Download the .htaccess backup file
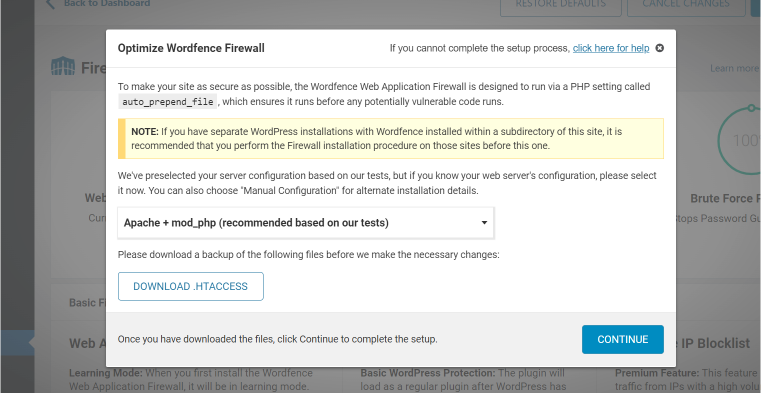 (x=191, y=286)
